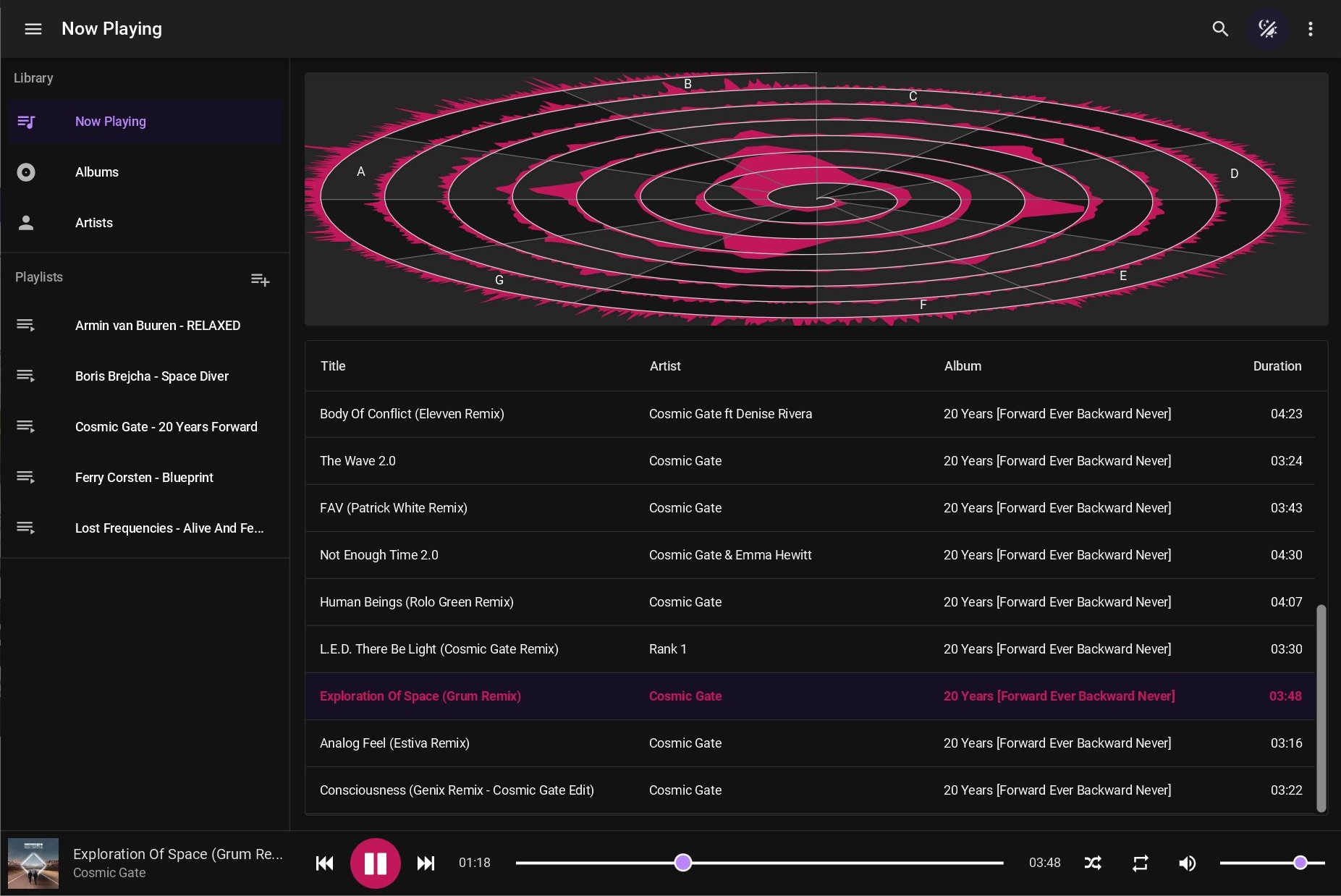Image resolution: width=1341 pixels, height=896 pixels.
Task: Open the three-dot more options menu
Action: click(1310, 29)
